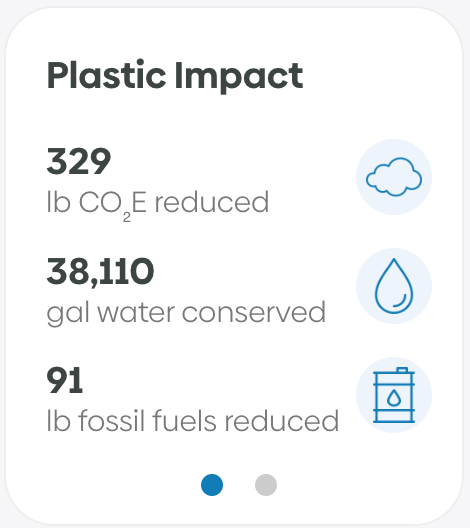
Task: Tap the oil barrel fossil fuels icon
Action: point(394,395)
